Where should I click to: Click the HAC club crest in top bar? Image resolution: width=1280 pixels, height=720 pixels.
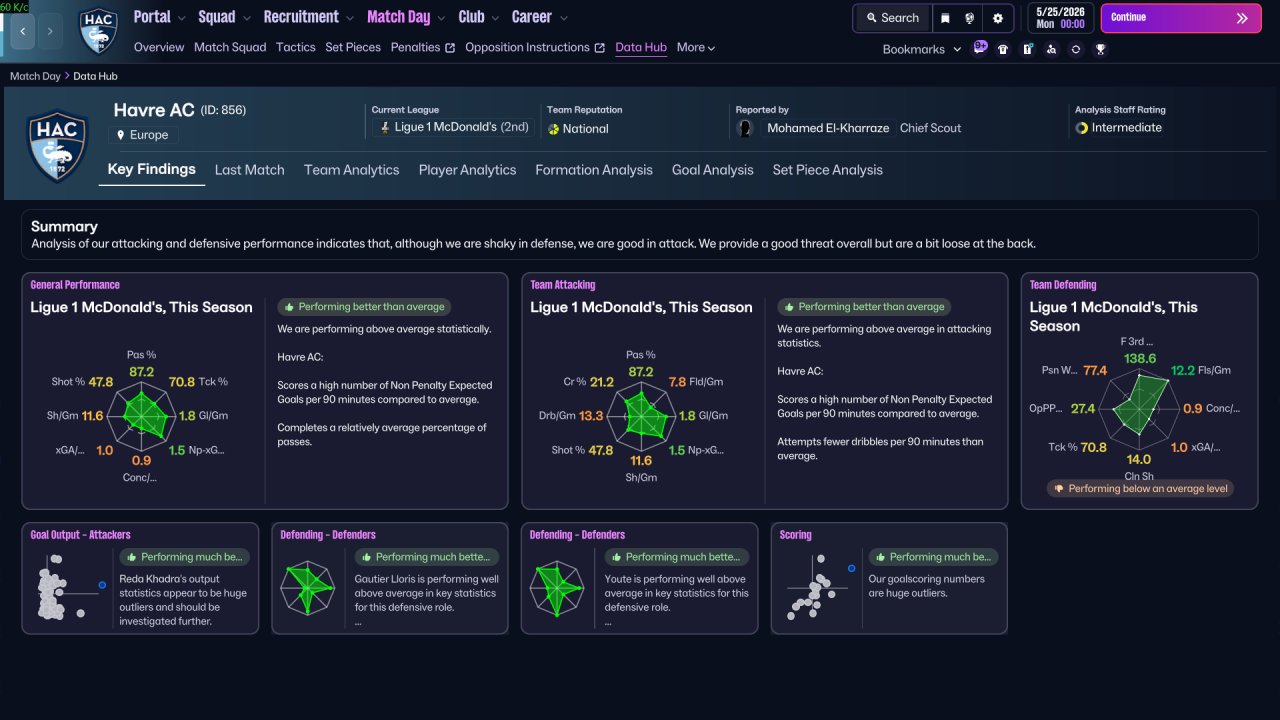point(98,31)
